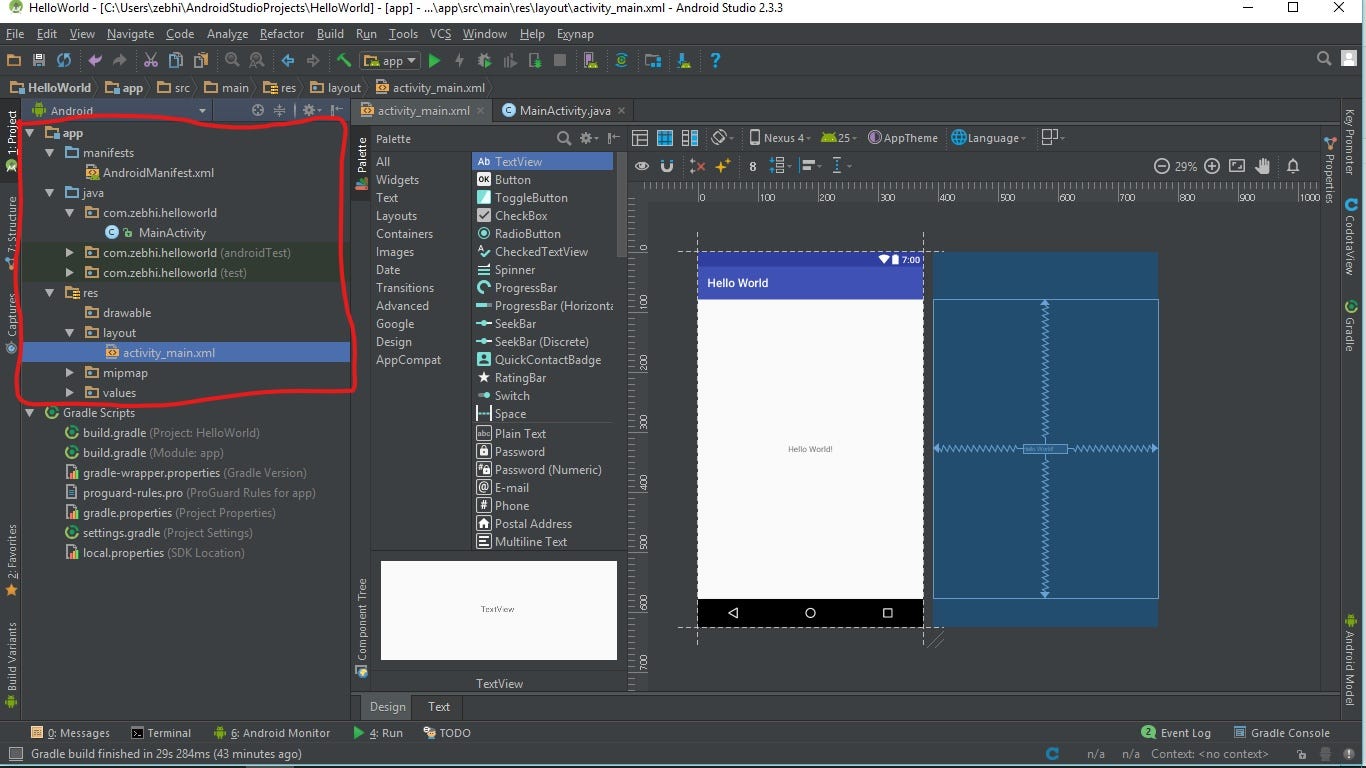Image resolution: width=1366 pixels, height=768 pixels.
Task: Toggle the Autoconnect magnet icon
Action: tap(667, 166)
